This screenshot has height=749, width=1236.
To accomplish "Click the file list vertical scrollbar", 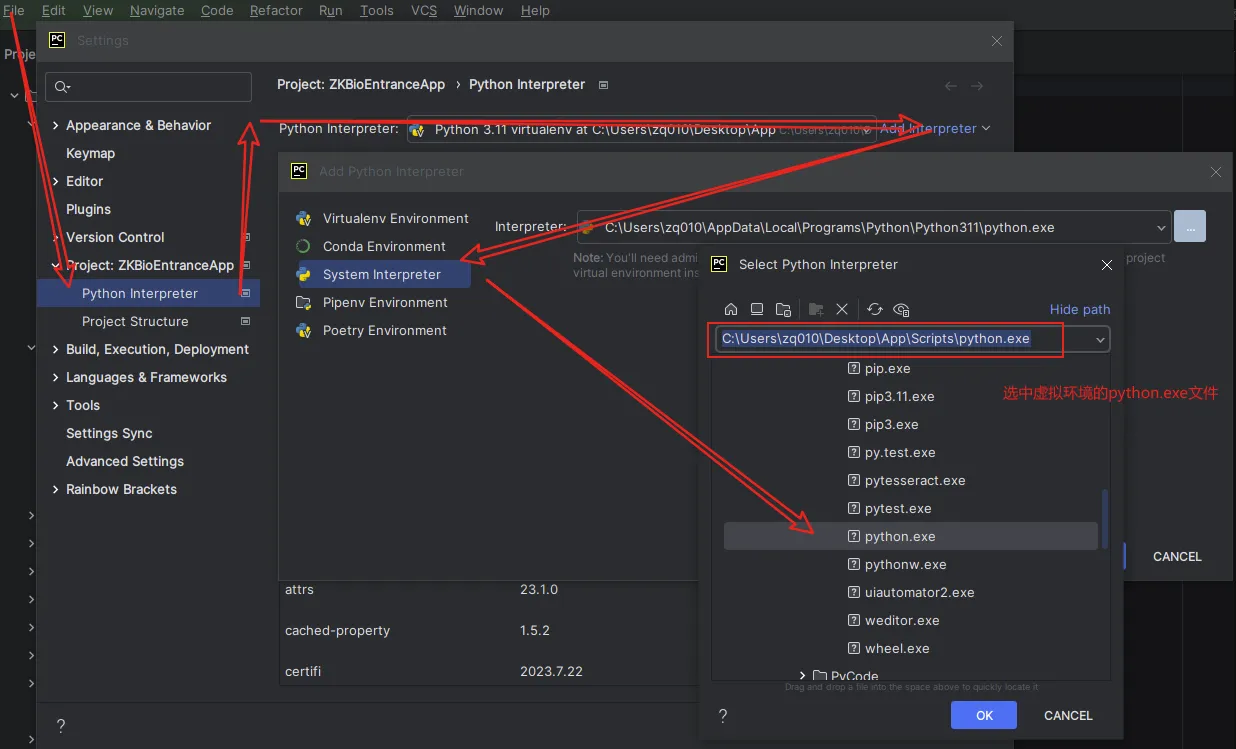I will [x=1105, y=518].
